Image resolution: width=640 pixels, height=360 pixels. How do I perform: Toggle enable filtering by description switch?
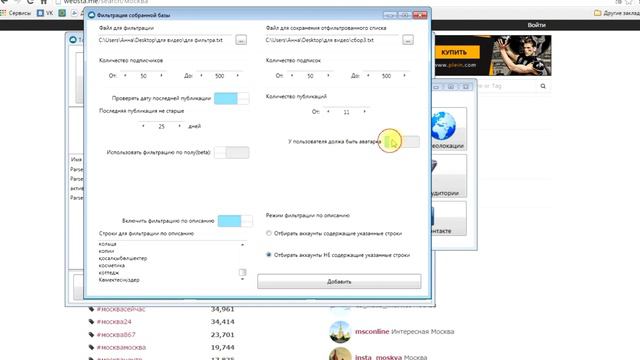coord(235,221)
